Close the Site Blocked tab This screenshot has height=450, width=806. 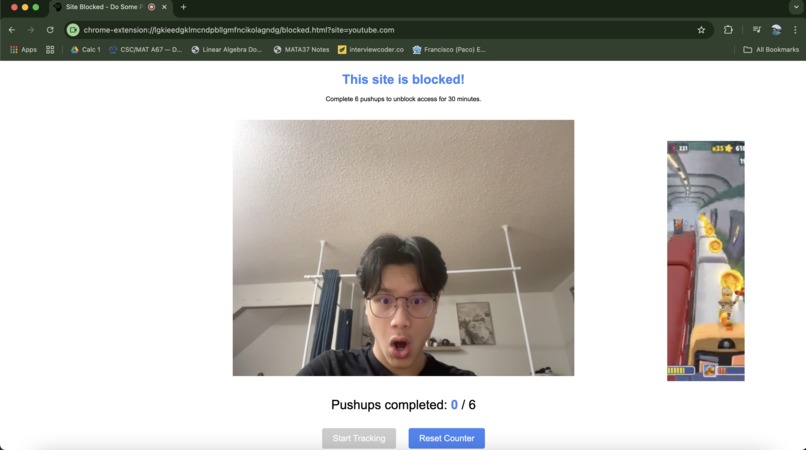[x=164, y=7]
